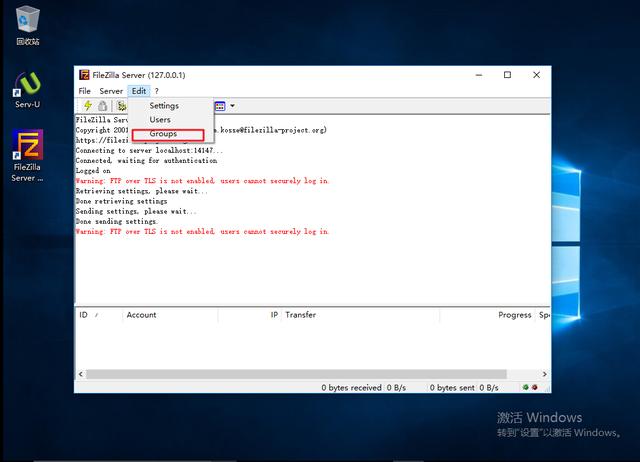Choose Users from the Edit menu
The image size is (640, 462).
[x=160, y=120]
